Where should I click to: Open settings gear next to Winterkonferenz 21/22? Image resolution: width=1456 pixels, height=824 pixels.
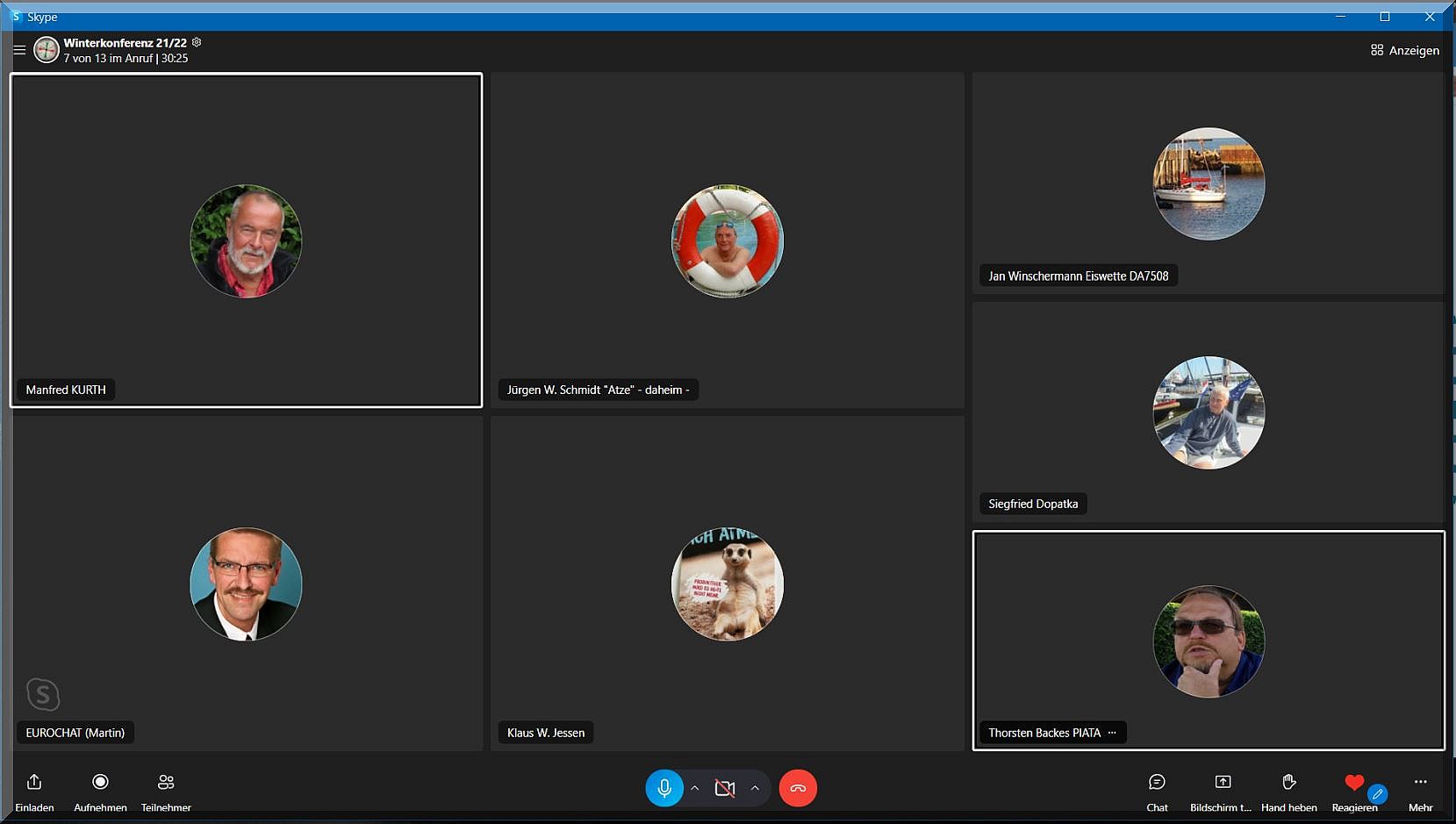(x=197, y=42)
